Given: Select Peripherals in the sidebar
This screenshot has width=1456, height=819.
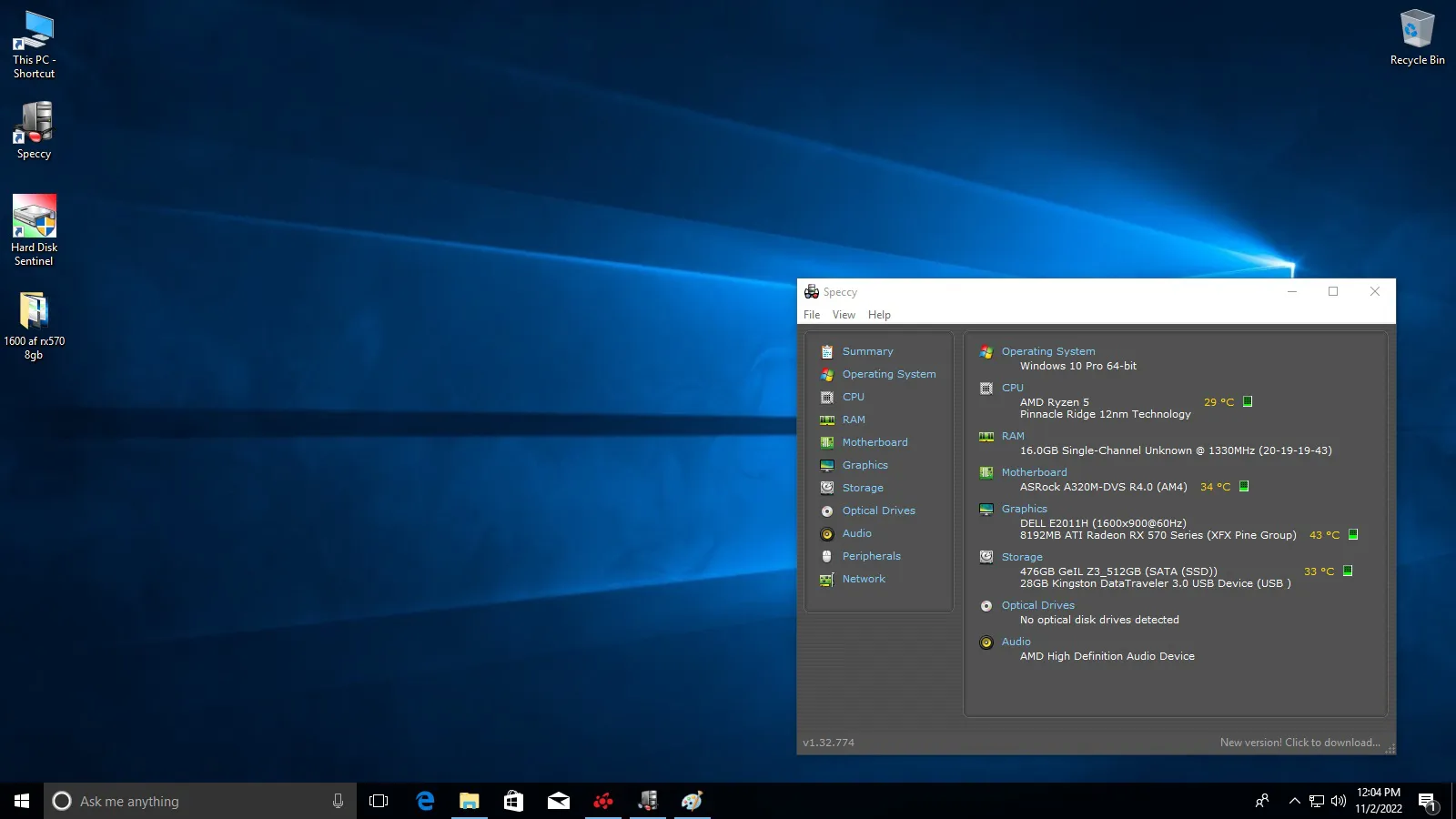Looking at the screenshot, I should coord(871,556).
